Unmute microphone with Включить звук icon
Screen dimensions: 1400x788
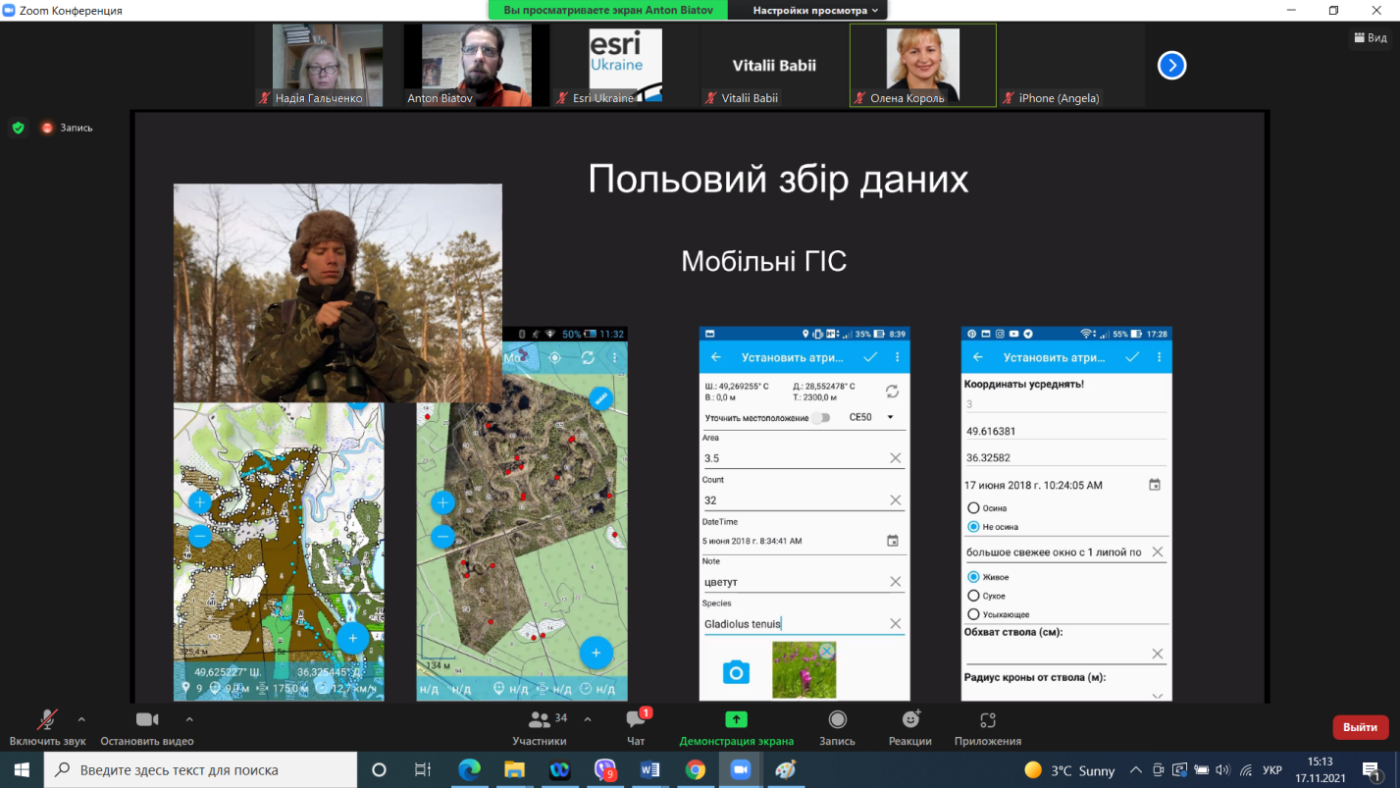click(x=47, y=720)
